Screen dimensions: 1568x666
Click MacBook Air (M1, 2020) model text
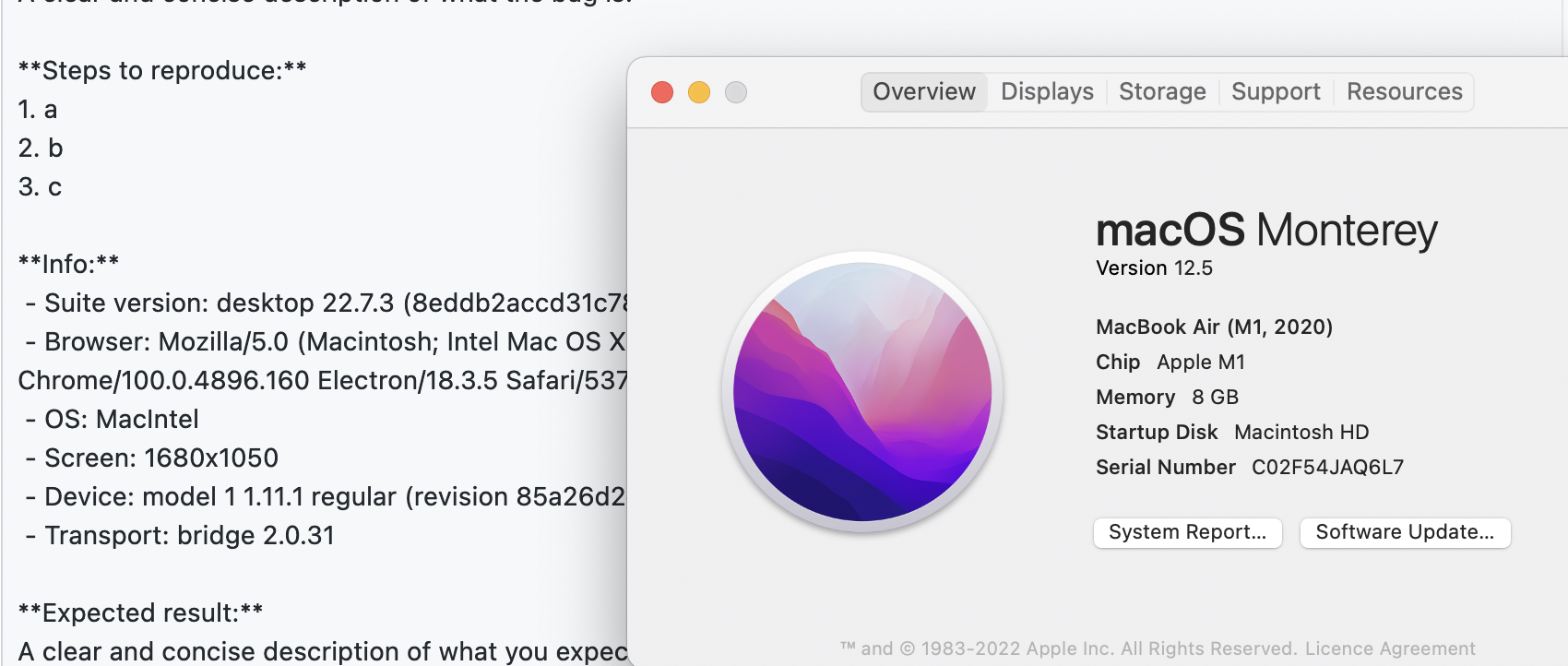(x=1214, y=327)
